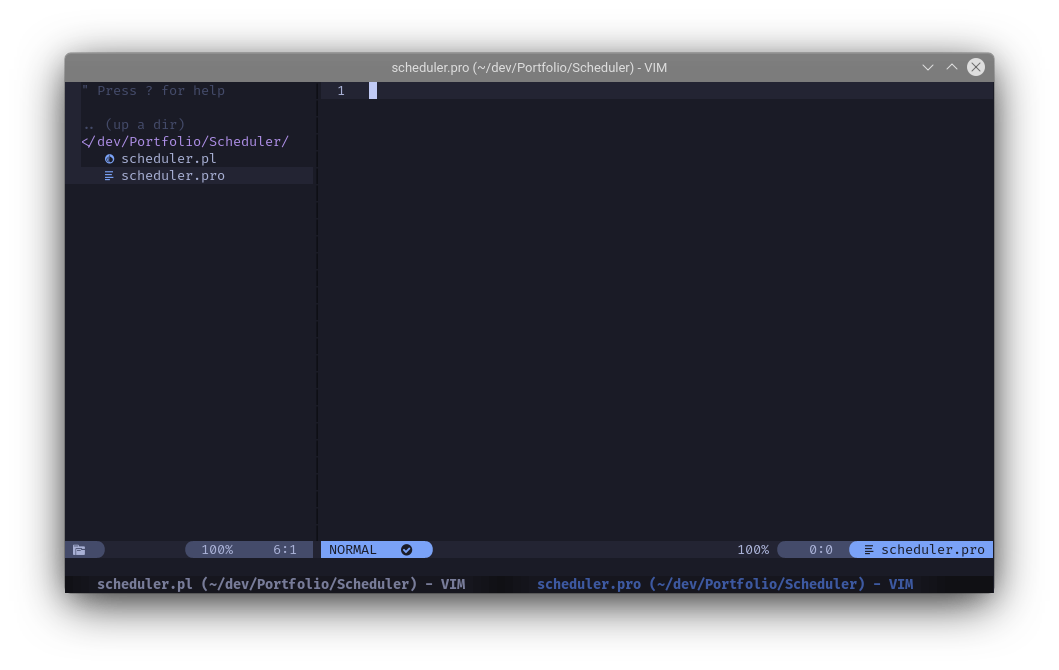Click scheduler.pro in the right statusline
The width and height of the screenshot is (1059, 670).
[932, 549]
